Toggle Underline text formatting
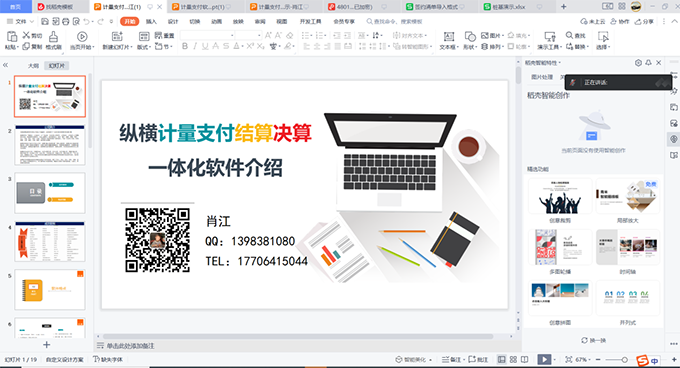The height and width of the screenshot is (368, 680). (205, 46)
